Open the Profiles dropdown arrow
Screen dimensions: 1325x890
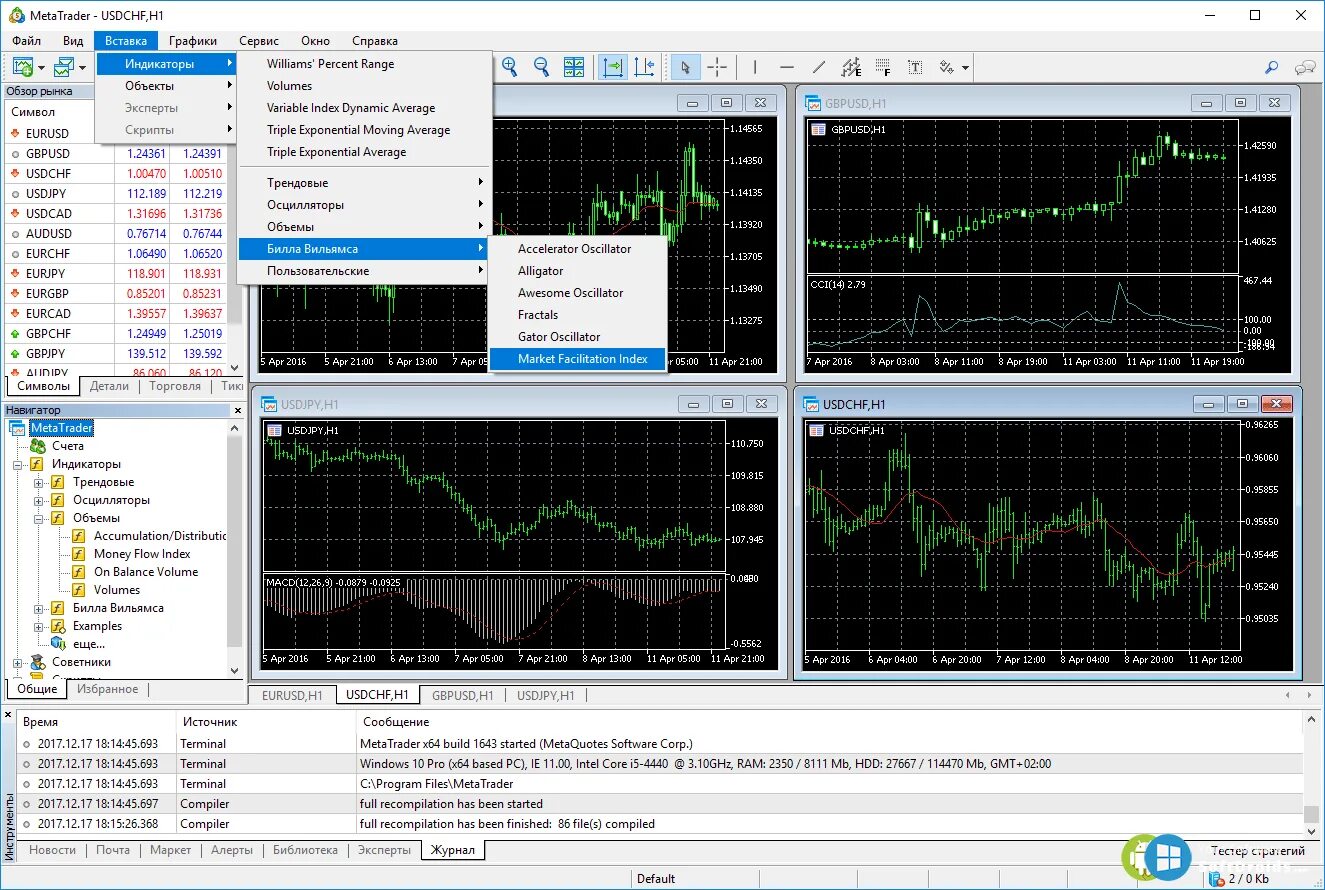83,68
